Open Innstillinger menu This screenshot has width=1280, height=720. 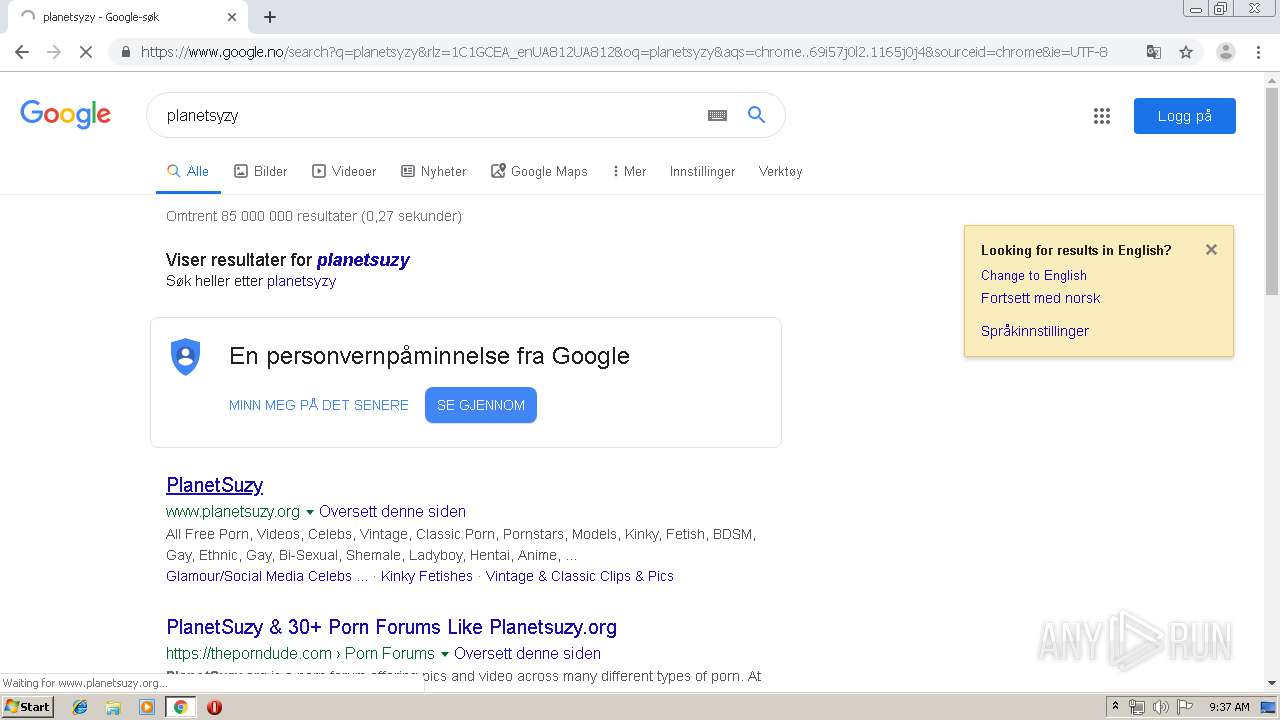click(x=702, y=171)
